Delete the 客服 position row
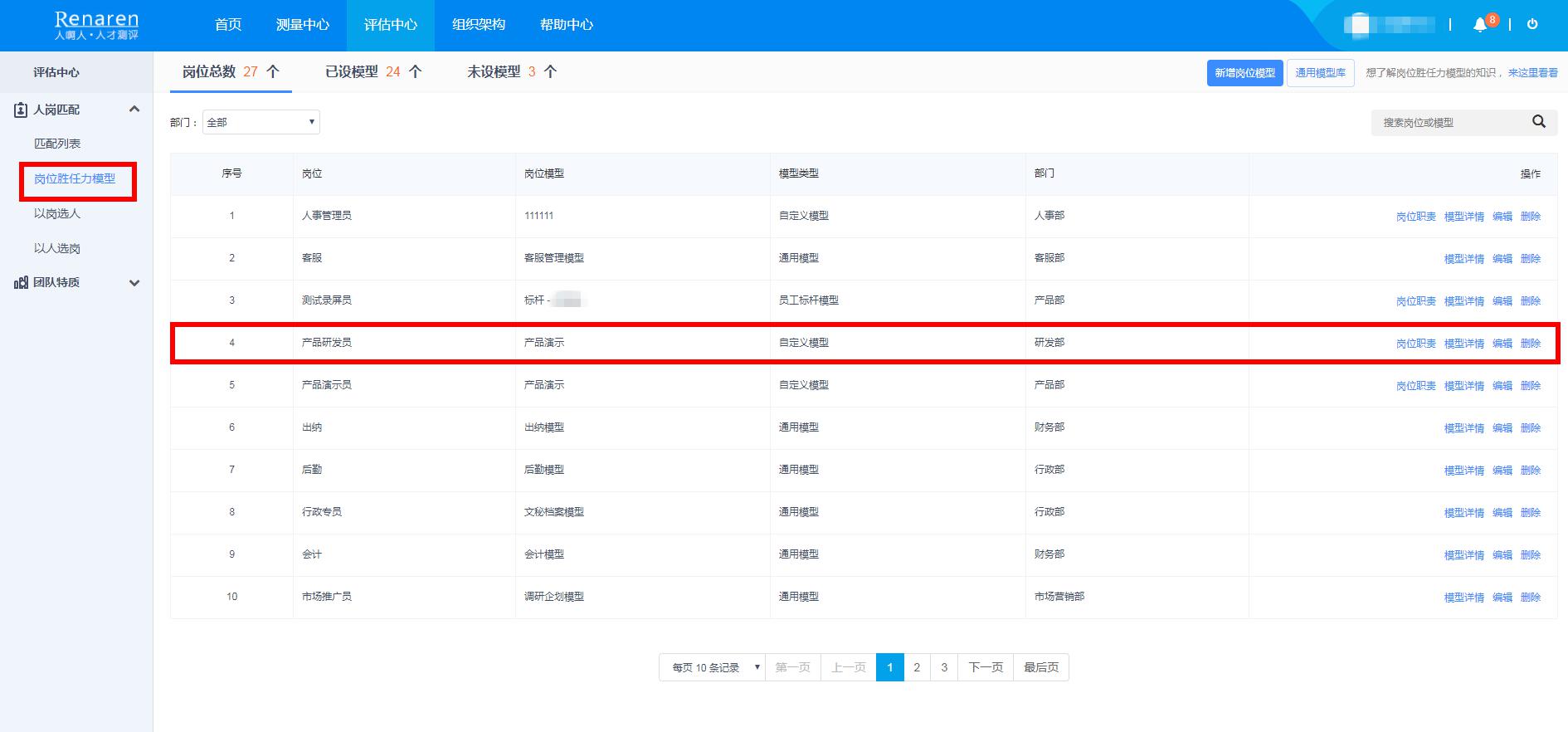 [x=1530, y=259]
